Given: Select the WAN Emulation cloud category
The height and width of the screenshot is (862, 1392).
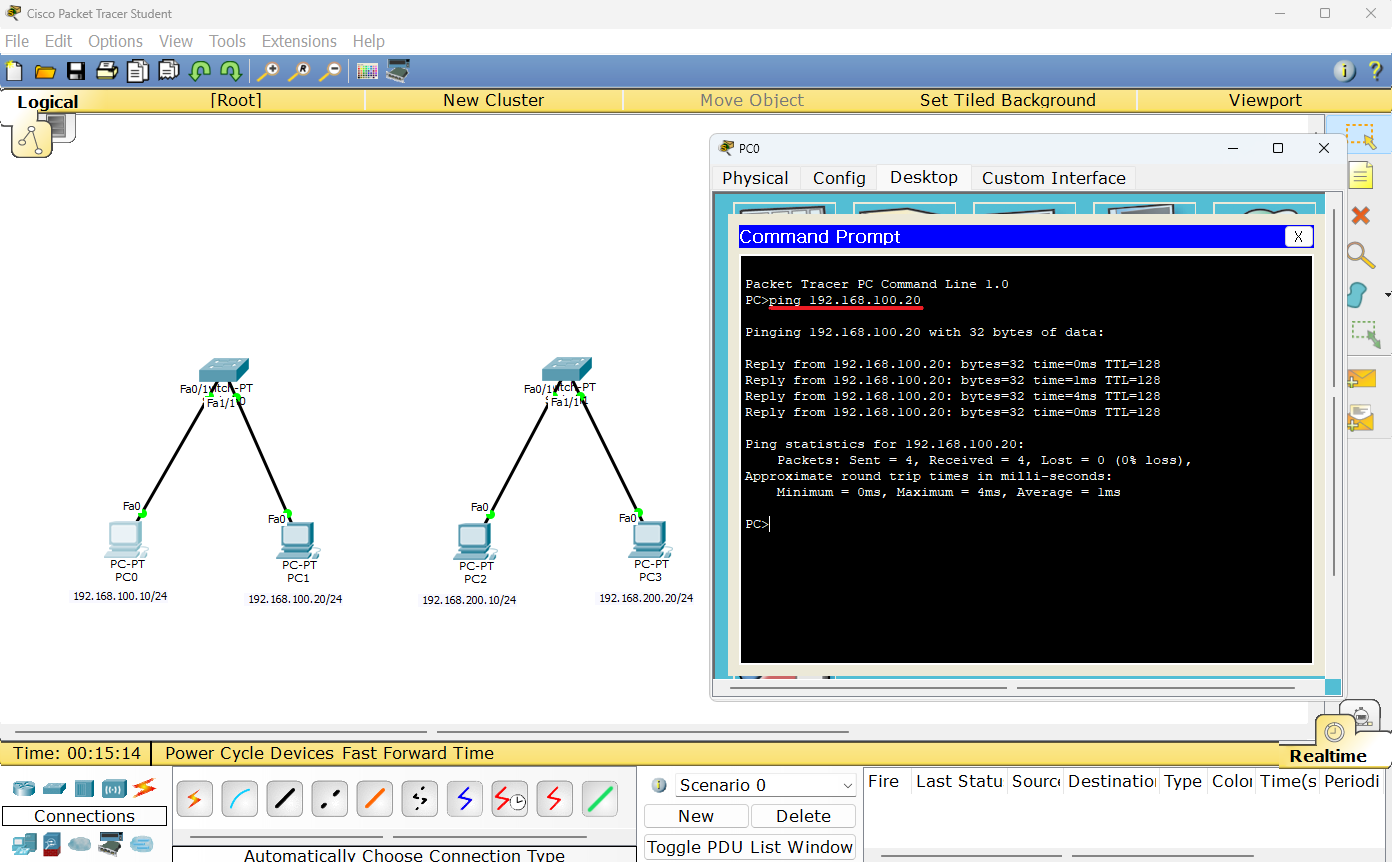Looking at the screenshot, I should click(x=80, y=844).
